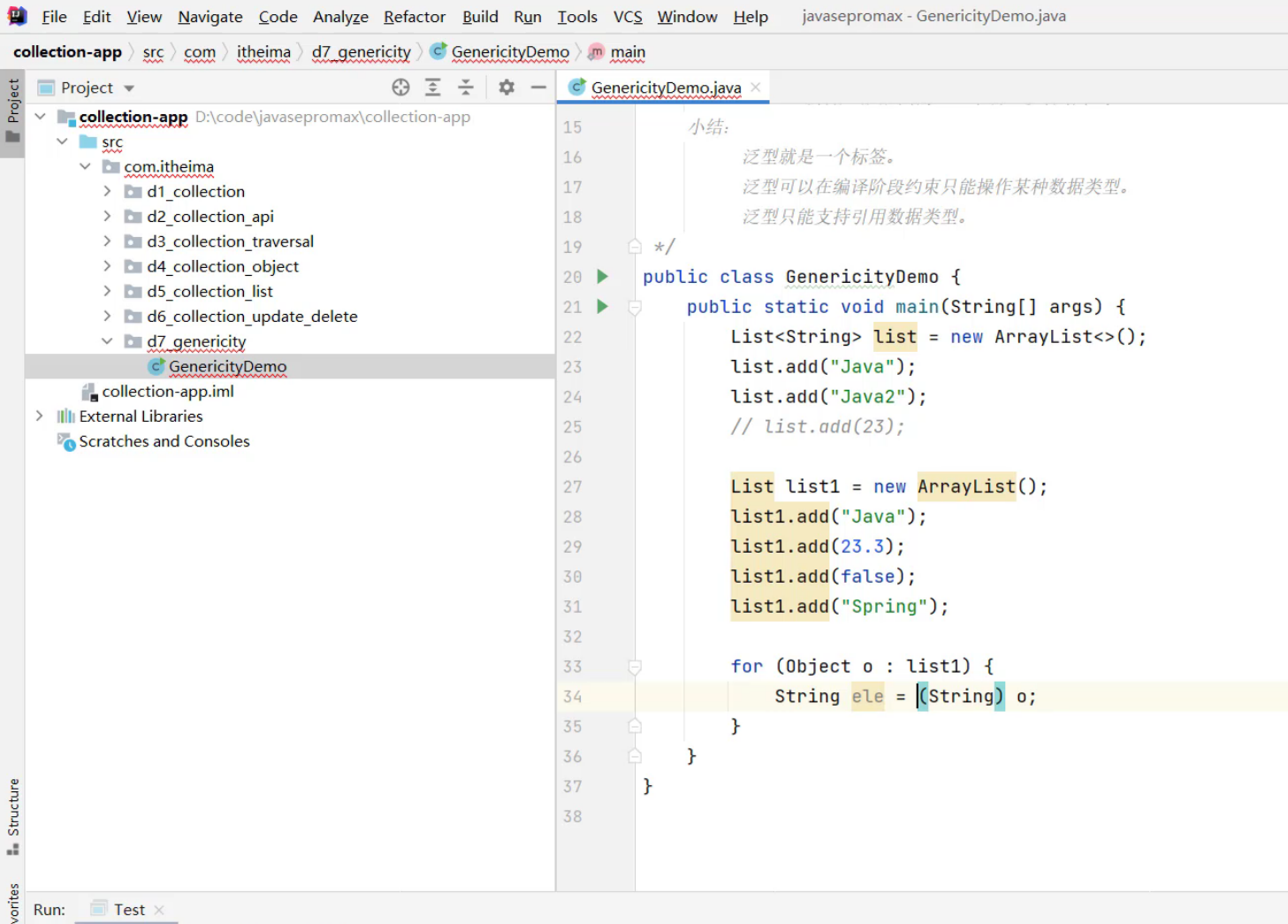Open the Tools menu
The height and width of the screenshot is (924, 1288).
click(x=577, y=17)
